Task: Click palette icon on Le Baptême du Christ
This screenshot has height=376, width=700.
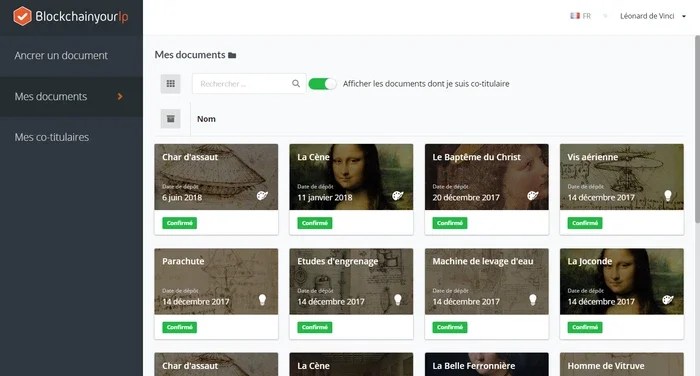Action: coord(533,196)
